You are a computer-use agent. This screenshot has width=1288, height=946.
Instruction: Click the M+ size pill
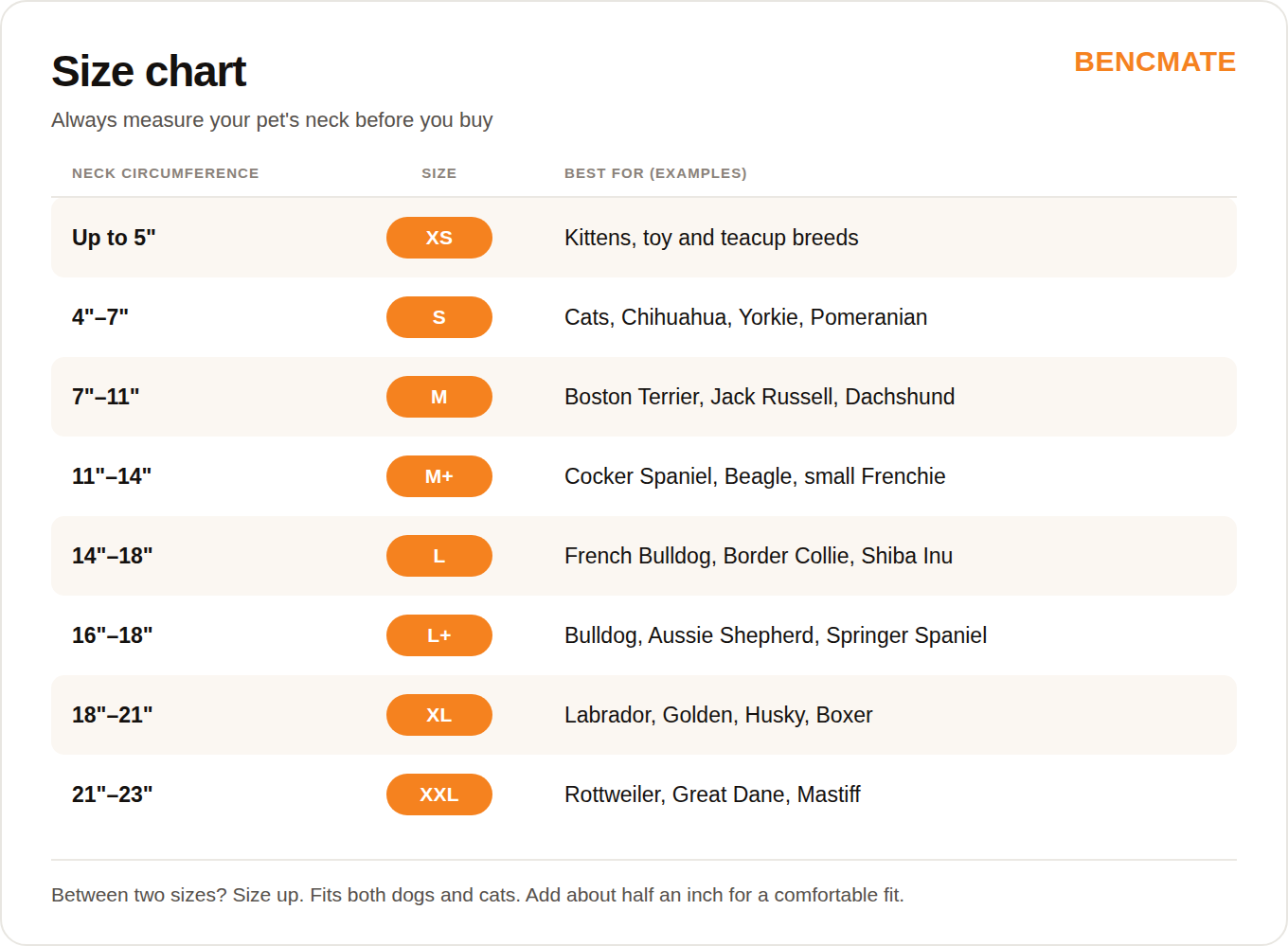click(x=438, y=476)
